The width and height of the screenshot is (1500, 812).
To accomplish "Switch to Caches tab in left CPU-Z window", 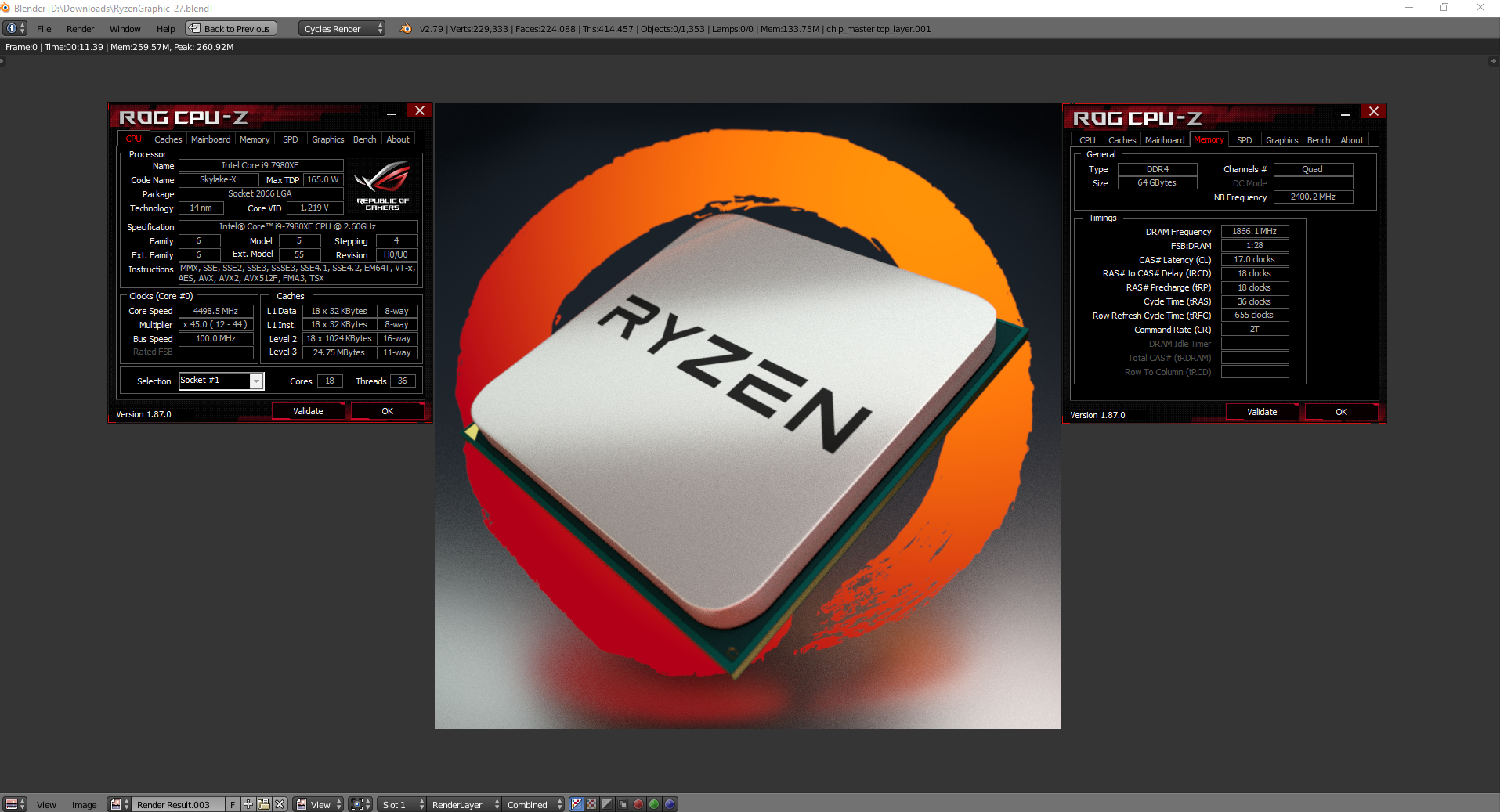I will coord(168,139).
